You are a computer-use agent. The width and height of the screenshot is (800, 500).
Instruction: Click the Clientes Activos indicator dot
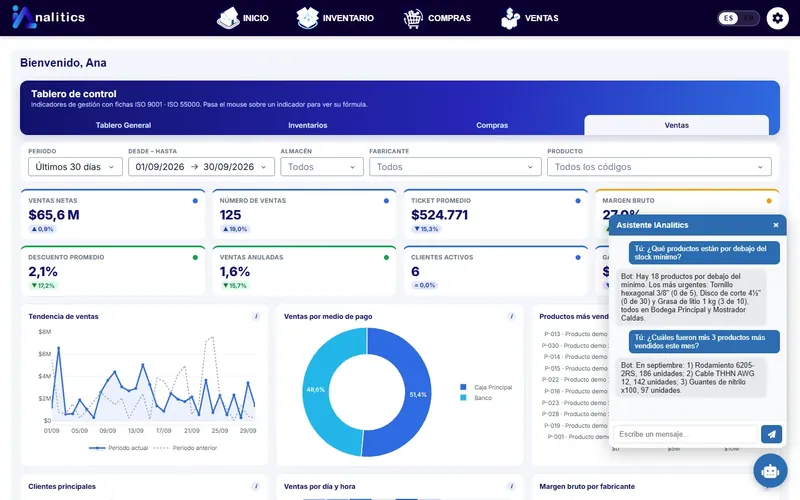(x=578, y=258)
